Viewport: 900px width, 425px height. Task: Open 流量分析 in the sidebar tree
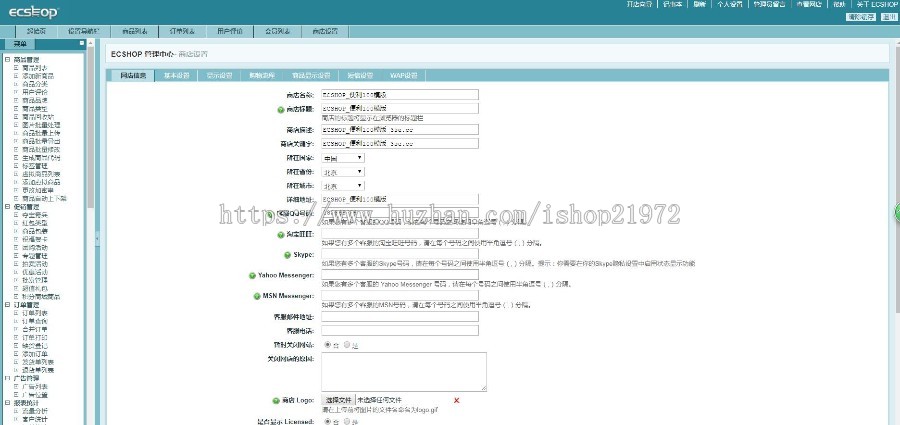click(x=34, y=411)
